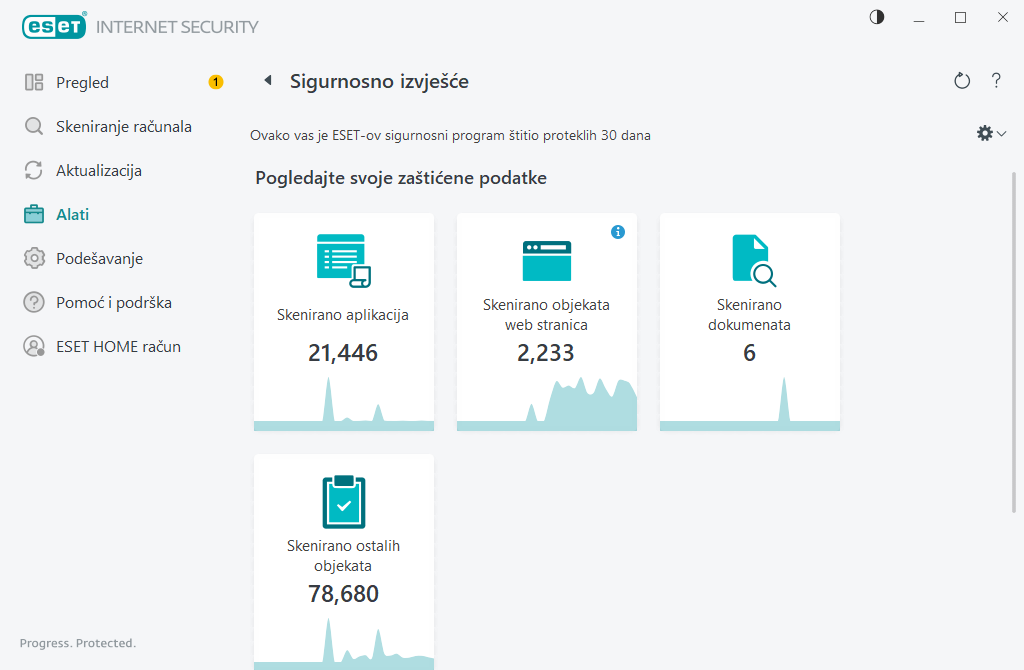This screenshot has width=1024, height=670.
Task: Click the Progress. Protected. tagline
Action: coord(78,643)
